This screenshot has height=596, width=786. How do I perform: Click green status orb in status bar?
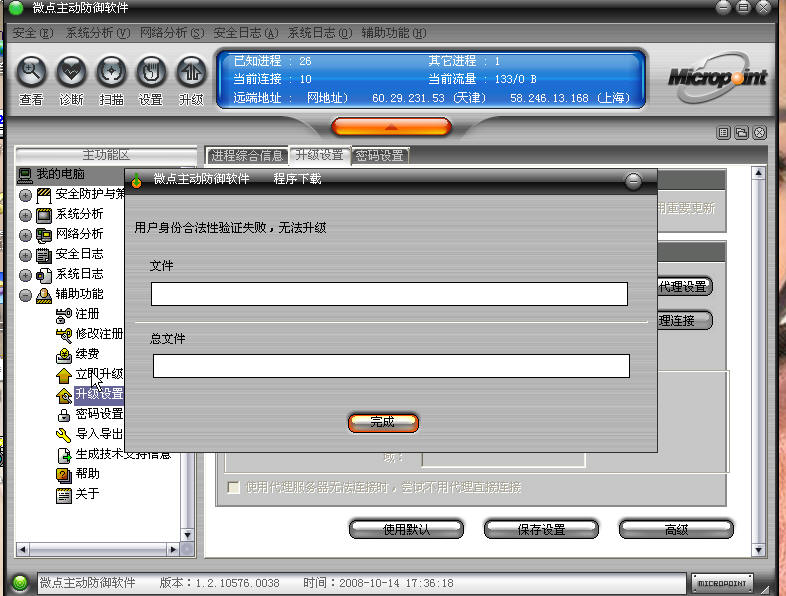tap(20, 583)
